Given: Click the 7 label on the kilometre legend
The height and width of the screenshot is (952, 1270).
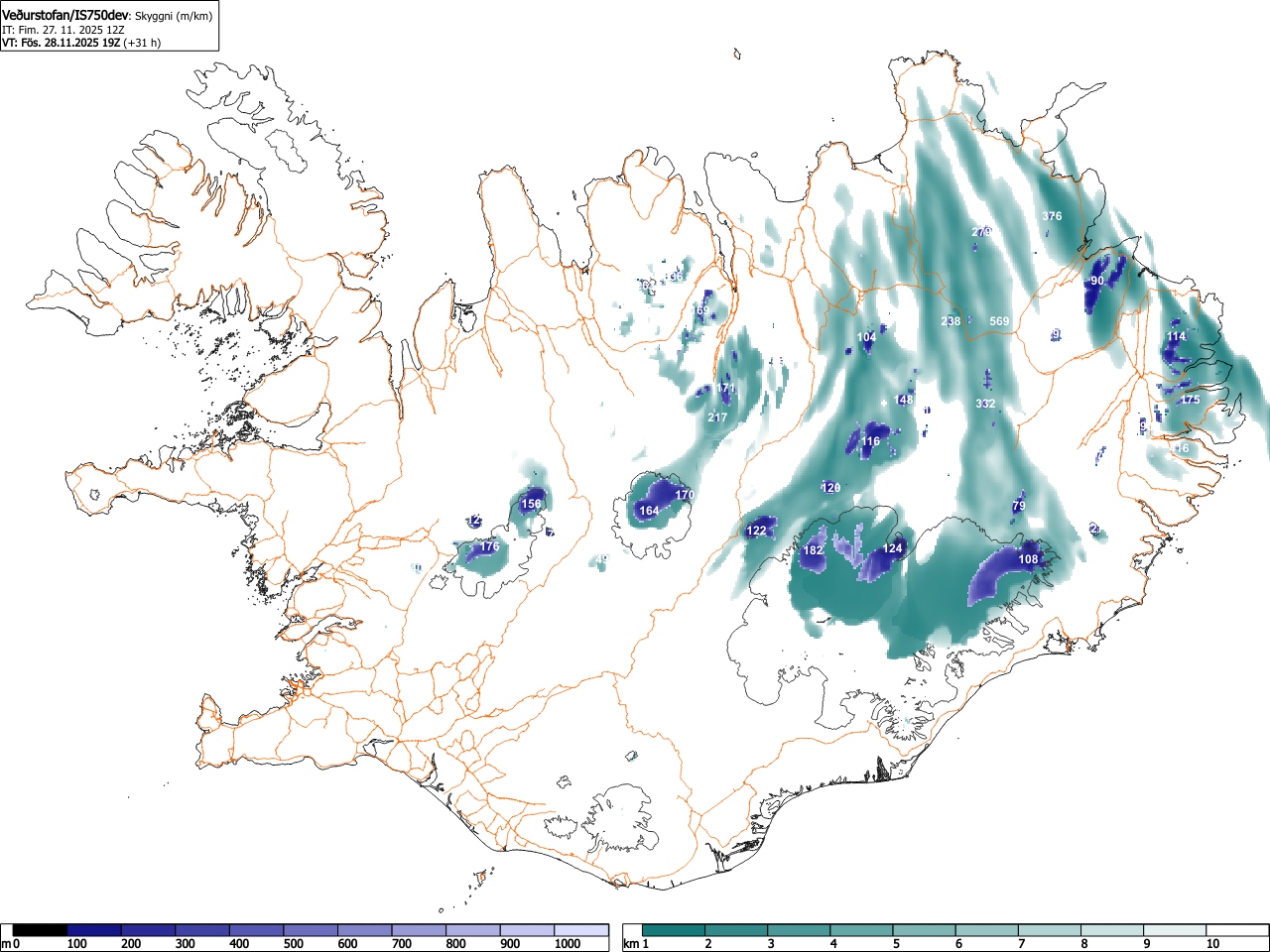Looking at the screenshot, I should tap(1021, 944).
